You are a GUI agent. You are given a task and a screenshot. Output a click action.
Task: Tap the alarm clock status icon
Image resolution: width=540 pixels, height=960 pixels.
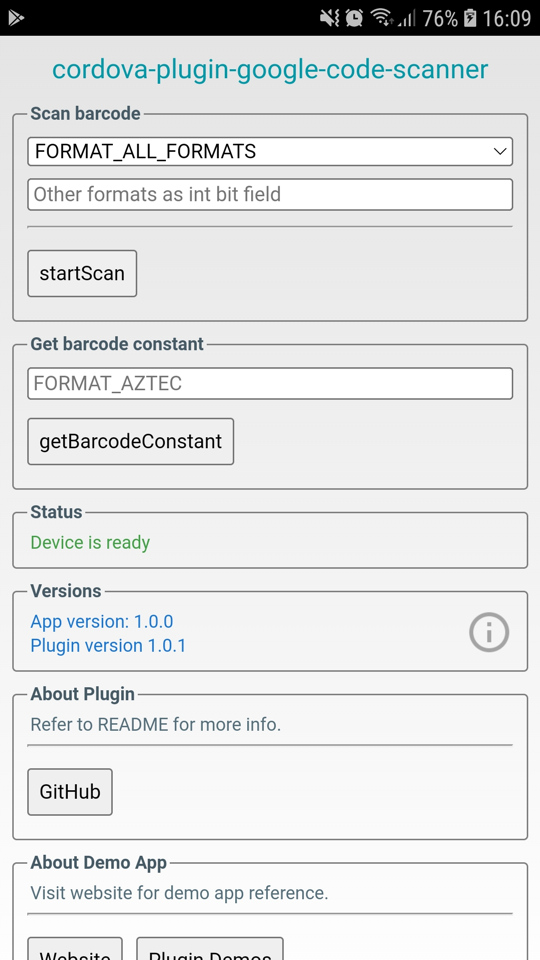point(354,18)
